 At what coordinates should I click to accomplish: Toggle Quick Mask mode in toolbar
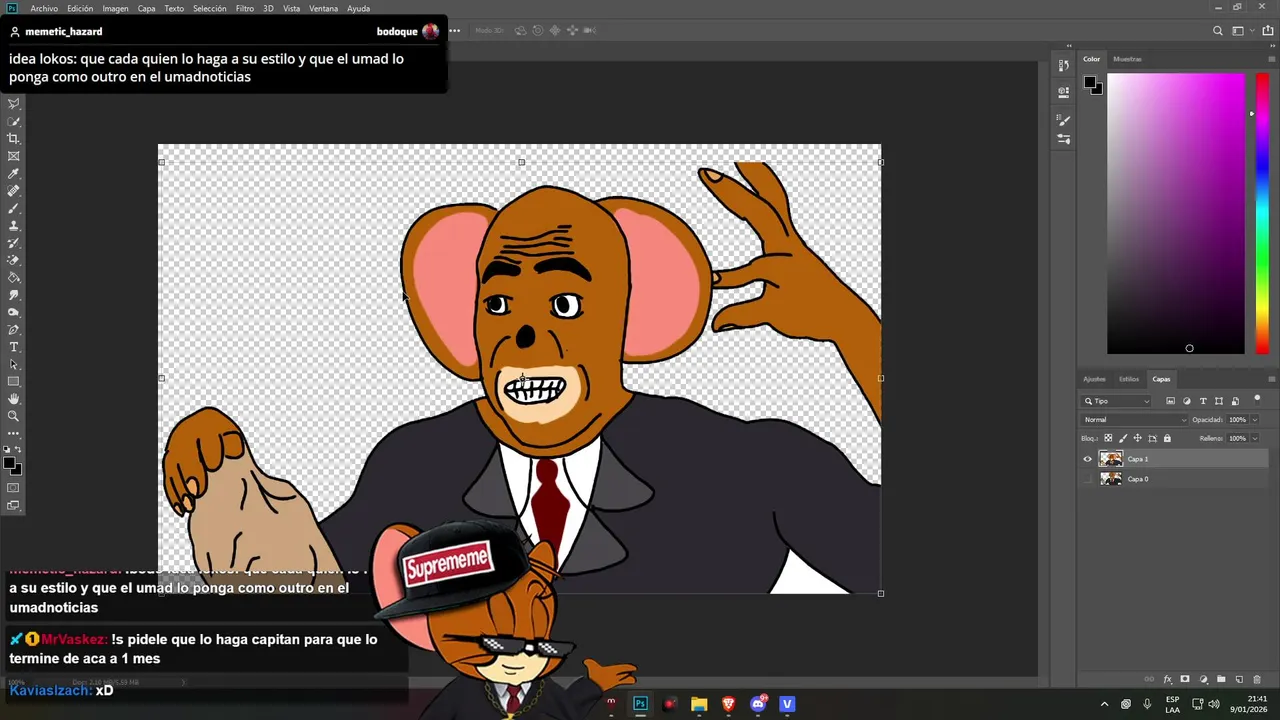[x=14, y=488]
